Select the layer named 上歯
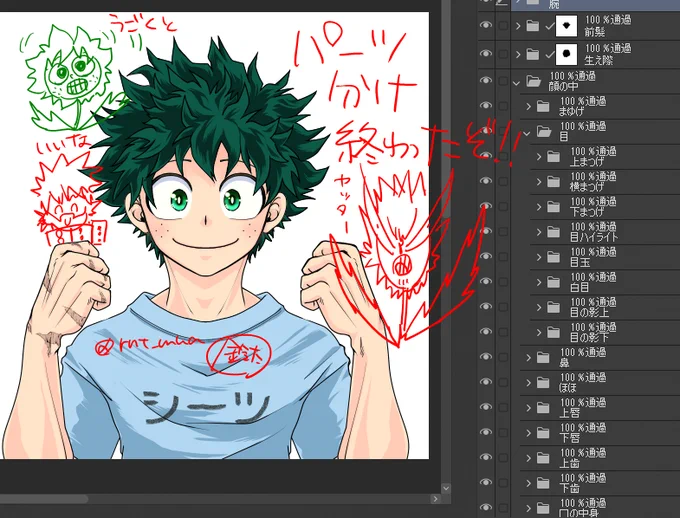680x518 pixels. (569, 463)
